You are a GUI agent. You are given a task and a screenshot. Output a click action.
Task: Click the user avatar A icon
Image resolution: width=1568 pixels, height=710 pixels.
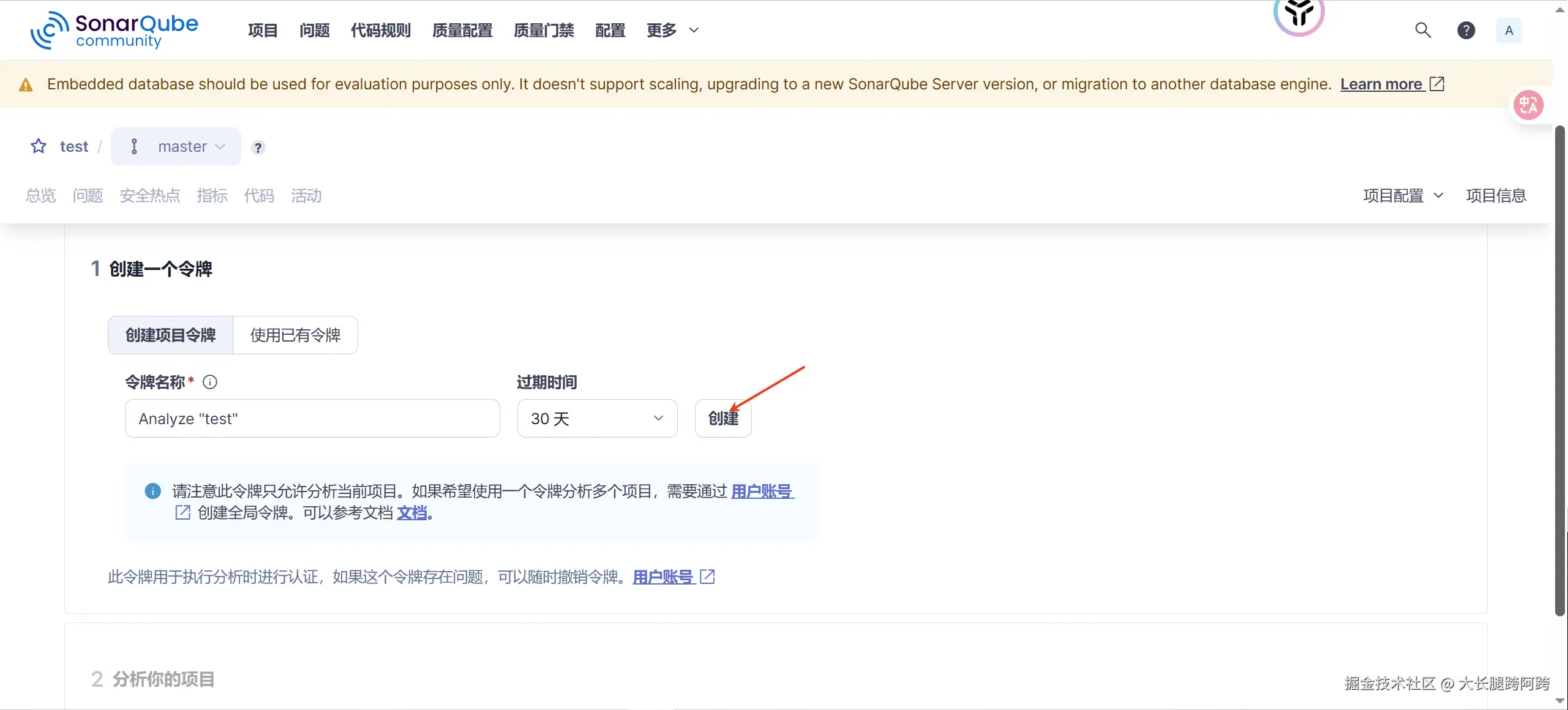click(x=1509, y=30)
